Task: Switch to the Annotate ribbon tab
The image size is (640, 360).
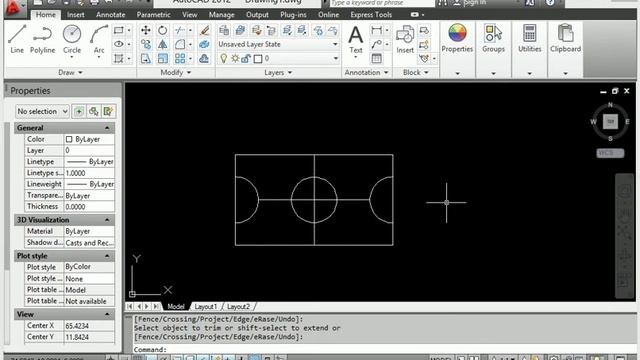Action: [x=111, y=15]
